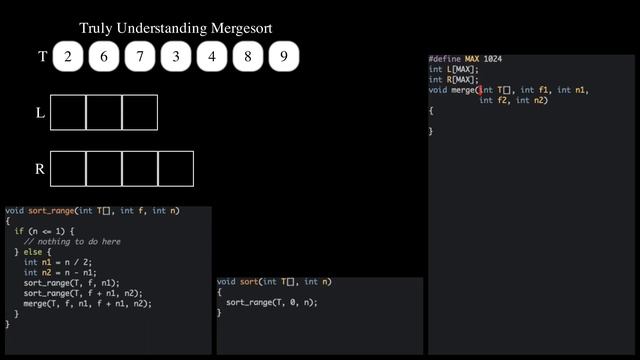Click the 'sort_range(T, f, n1);' call
Viewport: 640px width, 360px height.
click(71, 283)
